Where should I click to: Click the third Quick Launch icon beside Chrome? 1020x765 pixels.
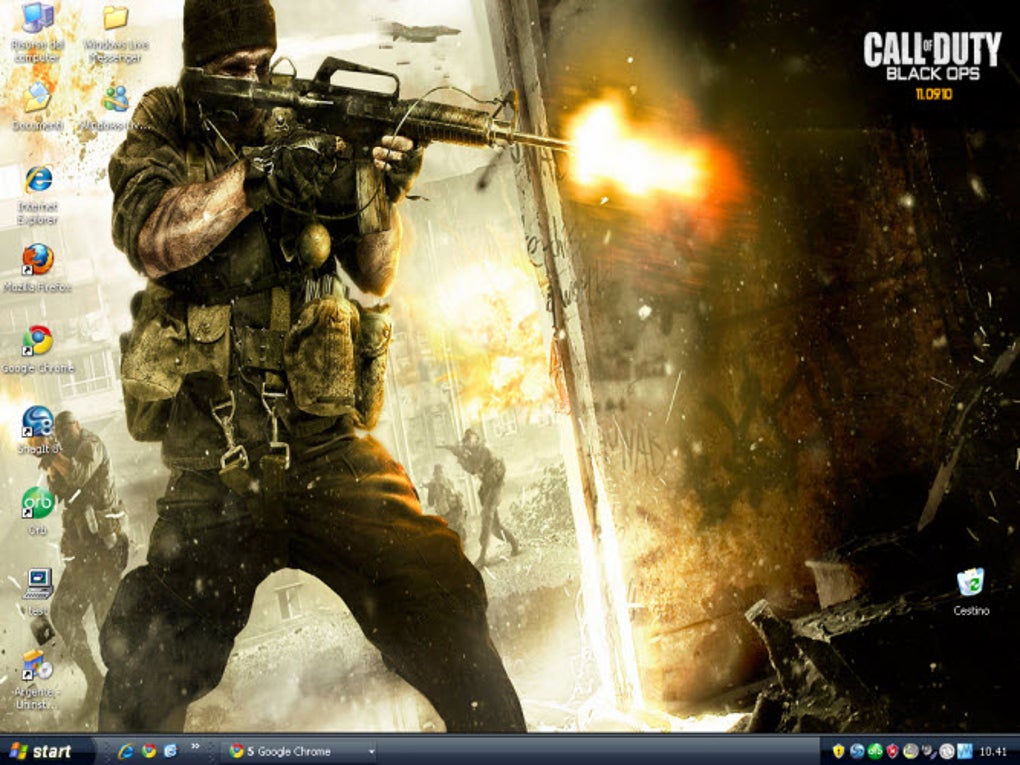click(x=170, y=751)
